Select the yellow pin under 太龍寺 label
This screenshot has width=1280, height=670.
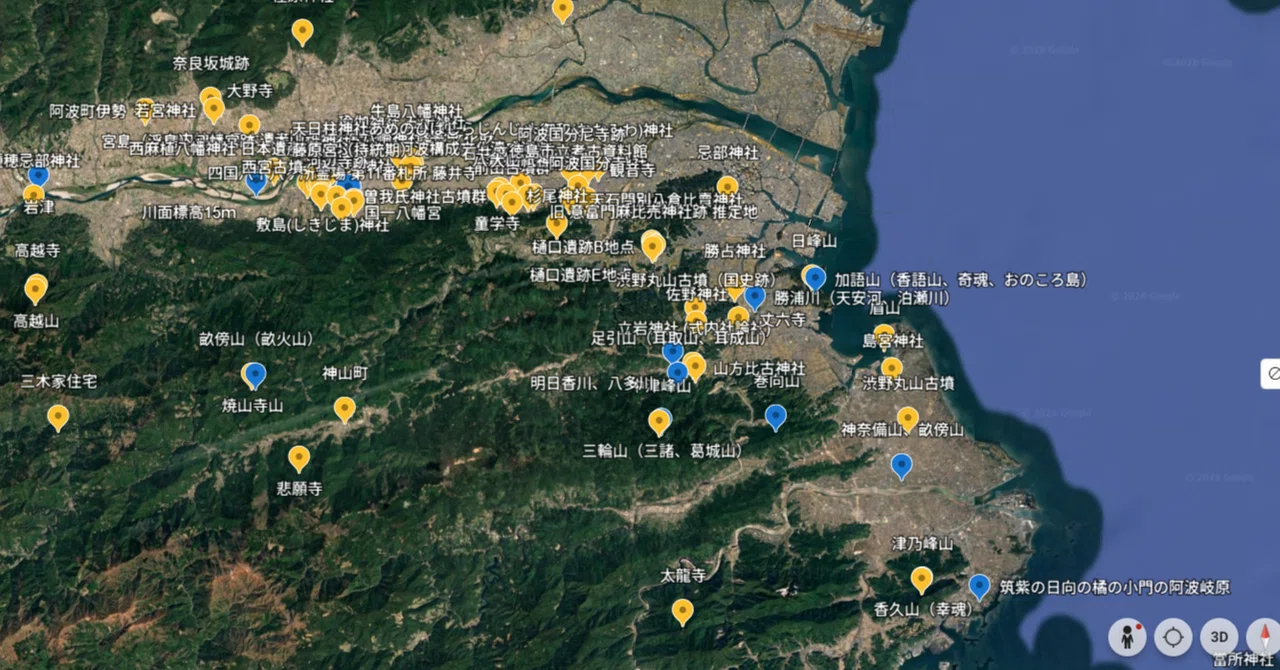pyautogui.click(x=682, y=612)
